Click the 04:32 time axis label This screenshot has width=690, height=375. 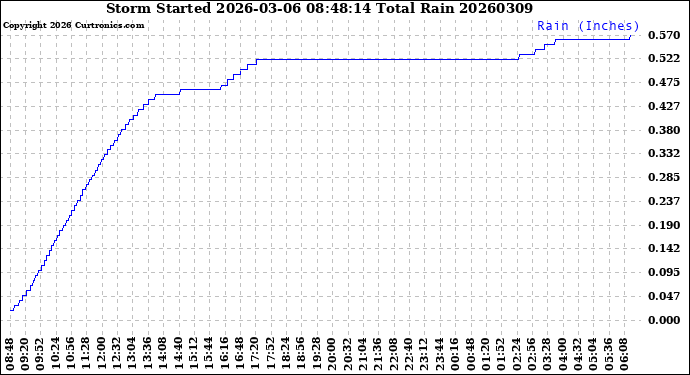(578, 354)
